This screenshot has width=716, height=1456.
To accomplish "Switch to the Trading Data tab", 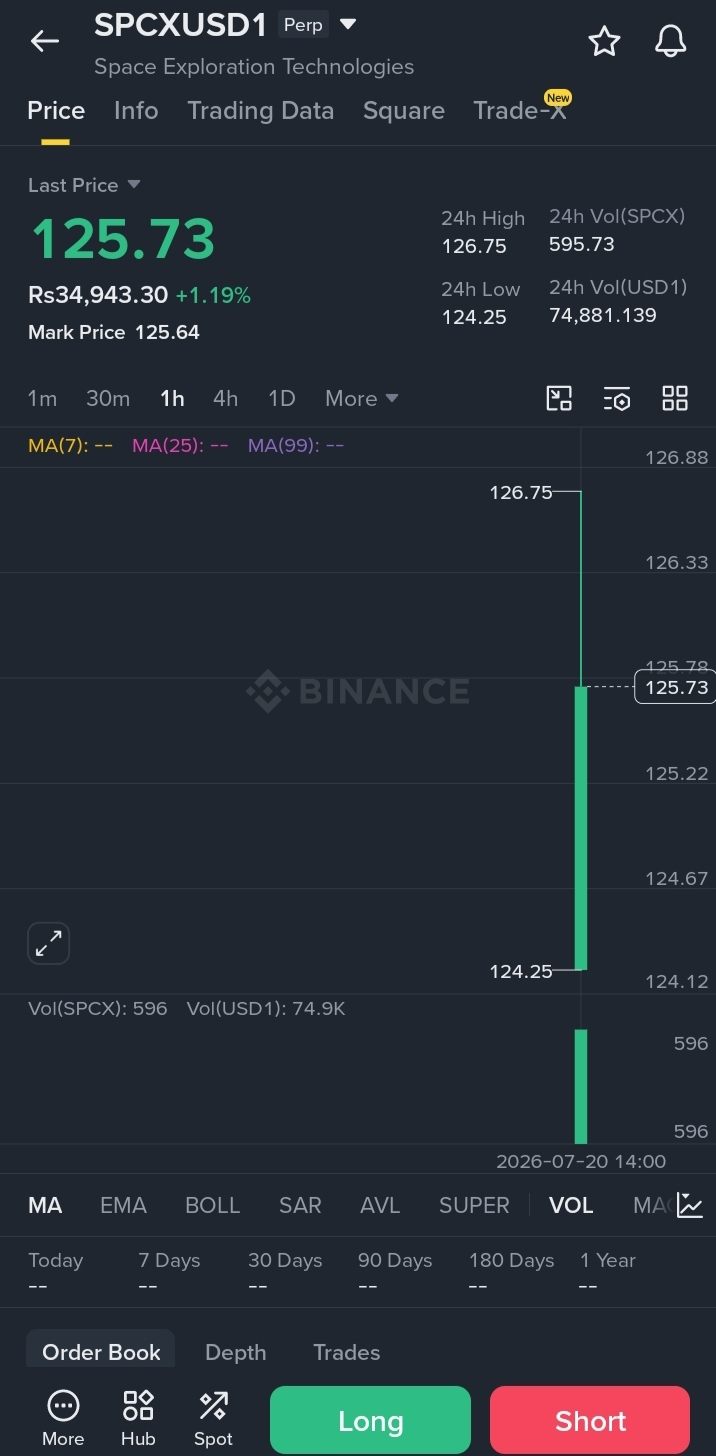I will point(261,110).
